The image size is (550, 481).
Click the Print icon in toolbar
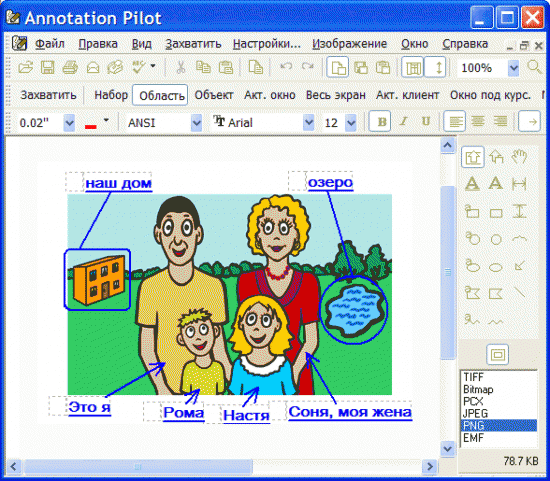[x=70, y=67]
